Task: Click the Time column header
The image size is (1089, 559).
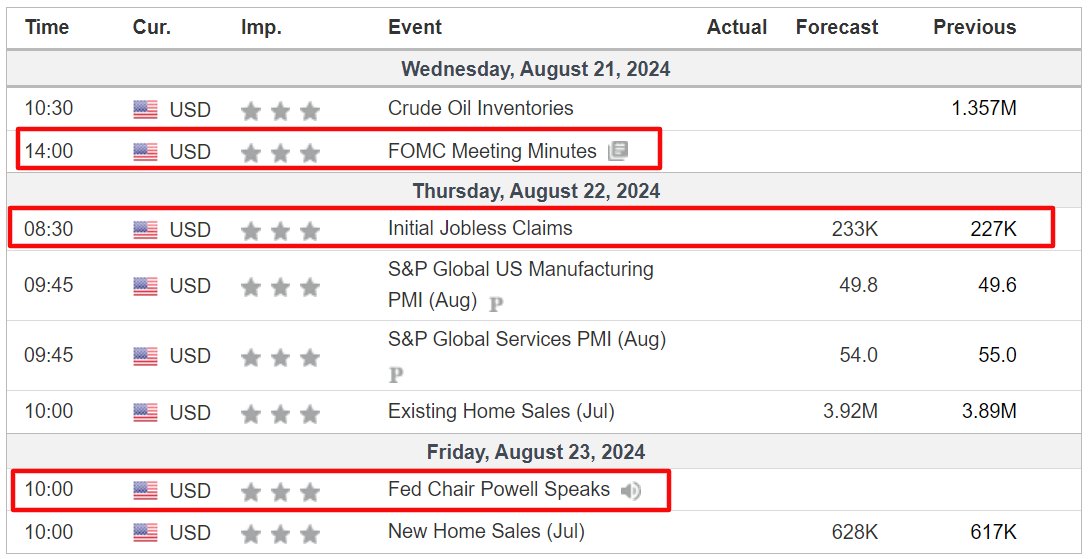Action: [x=47, y=27]
